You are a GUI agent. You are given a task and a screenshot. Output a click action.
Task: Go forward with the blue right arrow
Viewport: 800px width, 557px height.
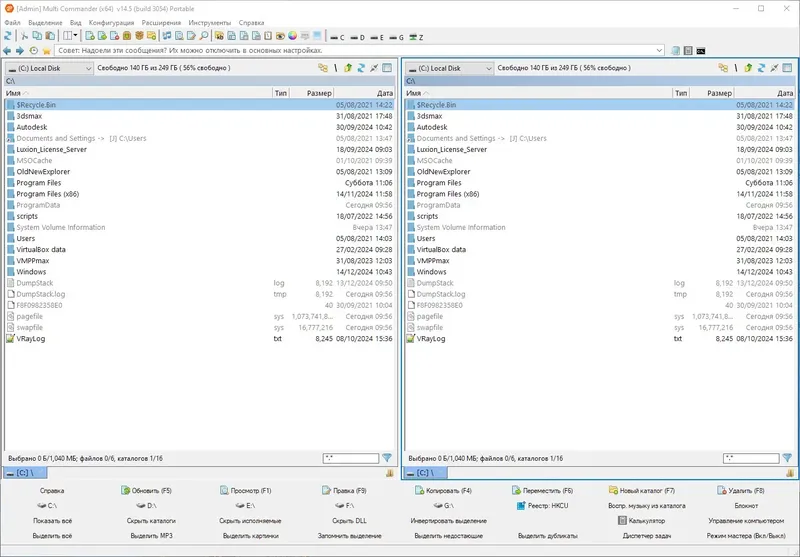tap(20, 50)
